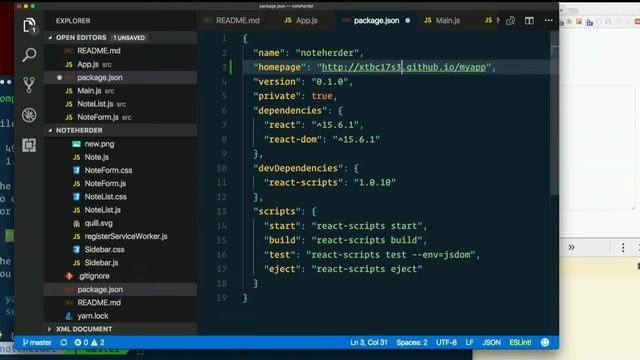Click the warnings triangle in status bar
640x360 pixels.
(94, 342)
